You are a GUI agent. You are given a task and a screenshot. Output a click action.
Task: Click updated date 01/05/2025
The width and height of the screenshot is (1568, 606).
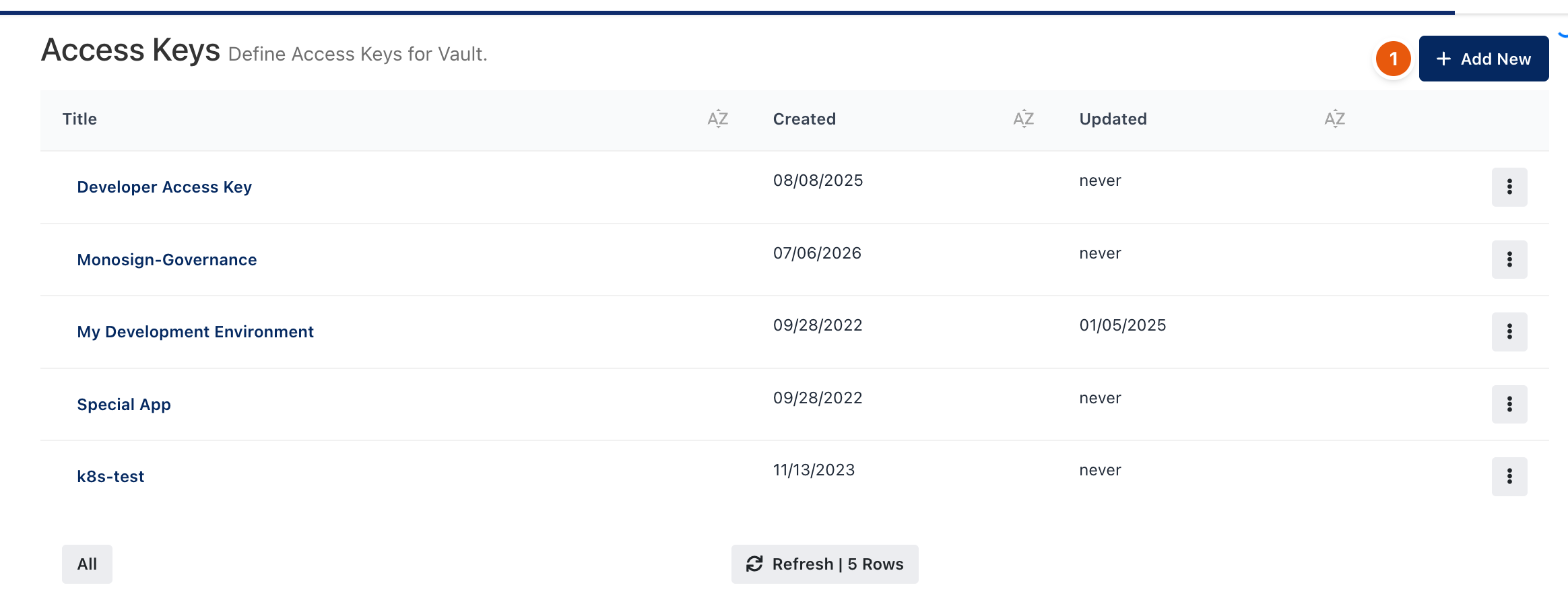click(1123, 325)
